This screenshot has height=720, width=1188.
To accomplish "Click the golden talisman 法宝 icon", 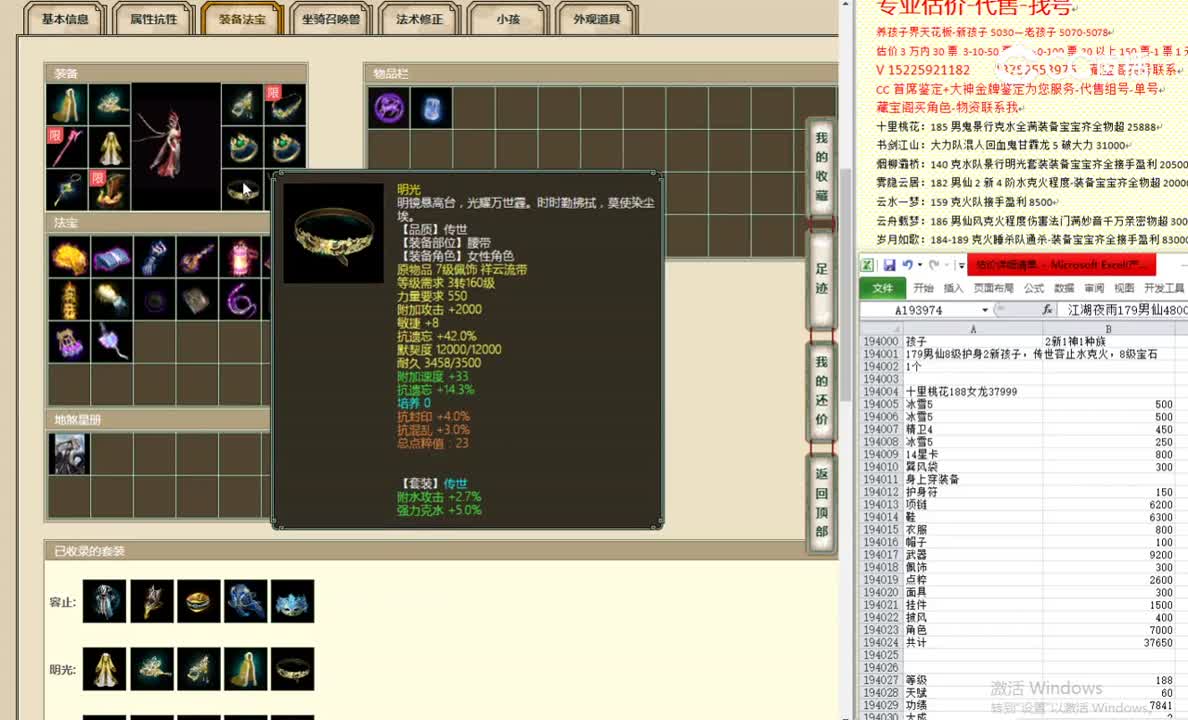I will 69,300.
